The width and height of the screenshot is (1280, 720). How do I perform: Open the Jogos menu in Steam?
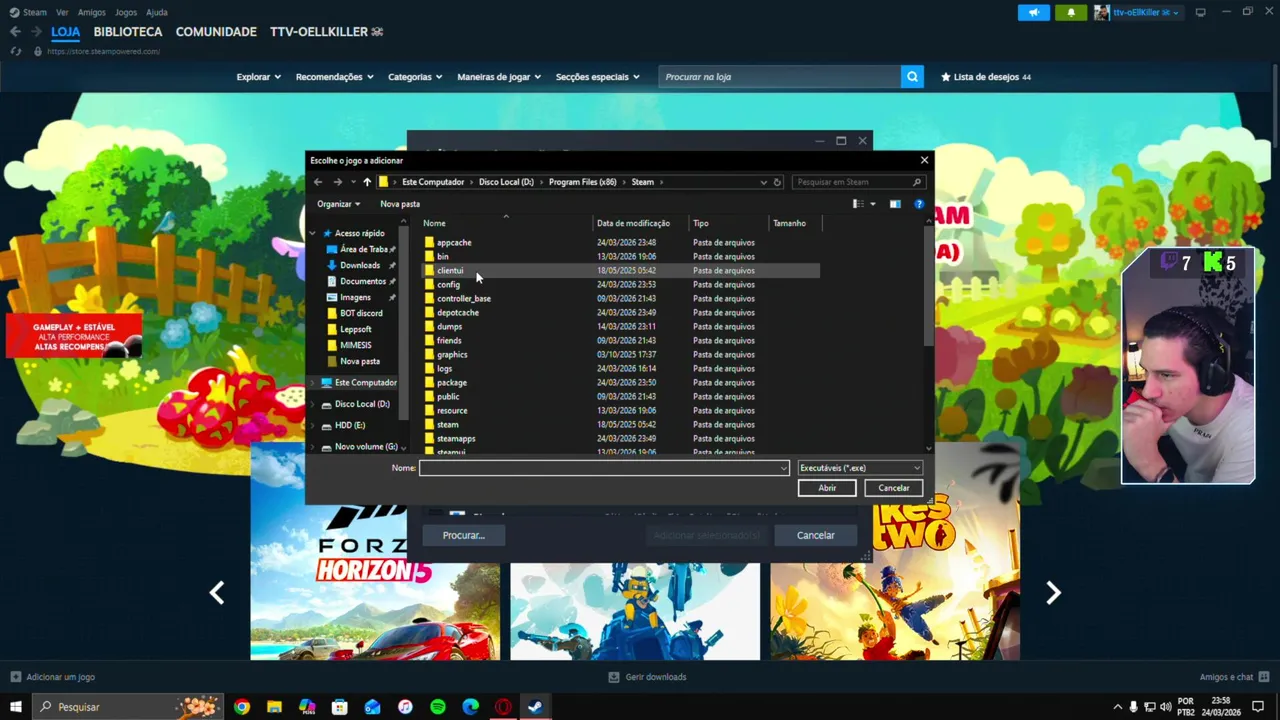click(126, 12)
